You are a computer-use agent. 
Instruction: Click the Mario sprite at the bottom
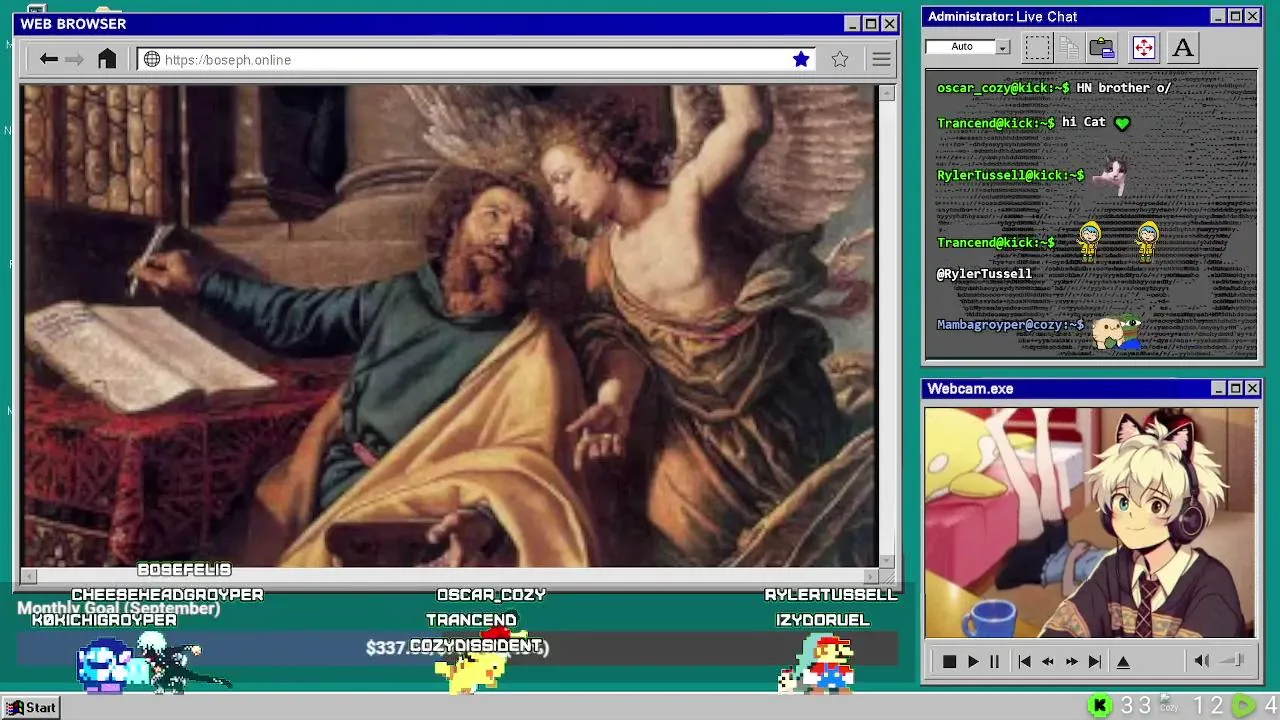point(830,664)
